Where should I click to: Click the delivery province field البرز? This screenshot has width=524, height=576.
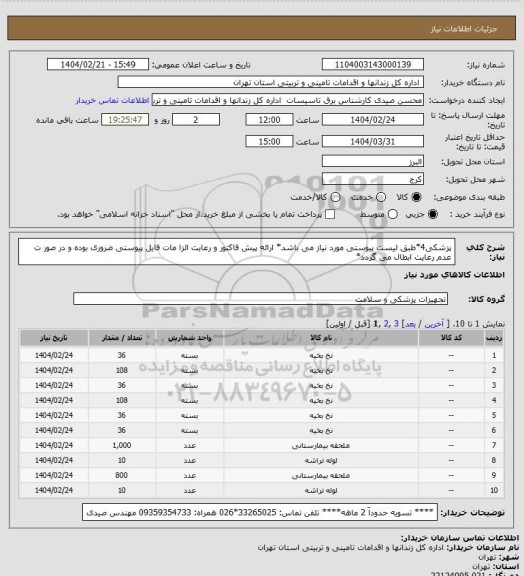(x=373, y=161)
